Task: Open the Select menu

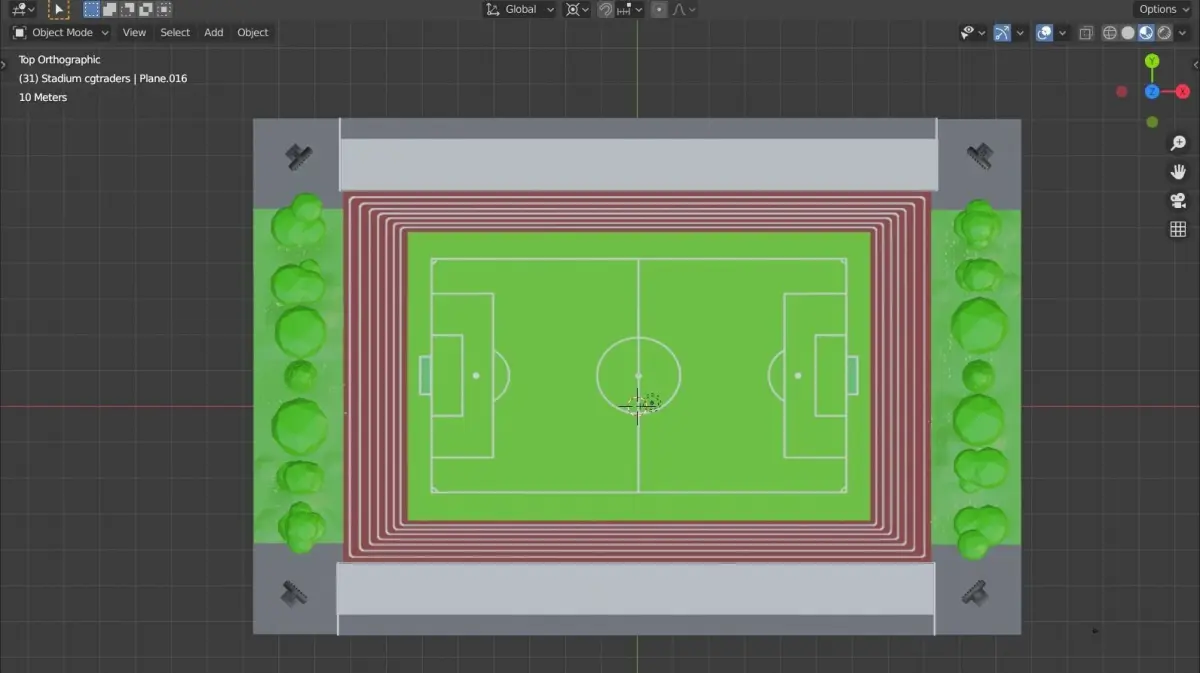Action: pos(175,32)
